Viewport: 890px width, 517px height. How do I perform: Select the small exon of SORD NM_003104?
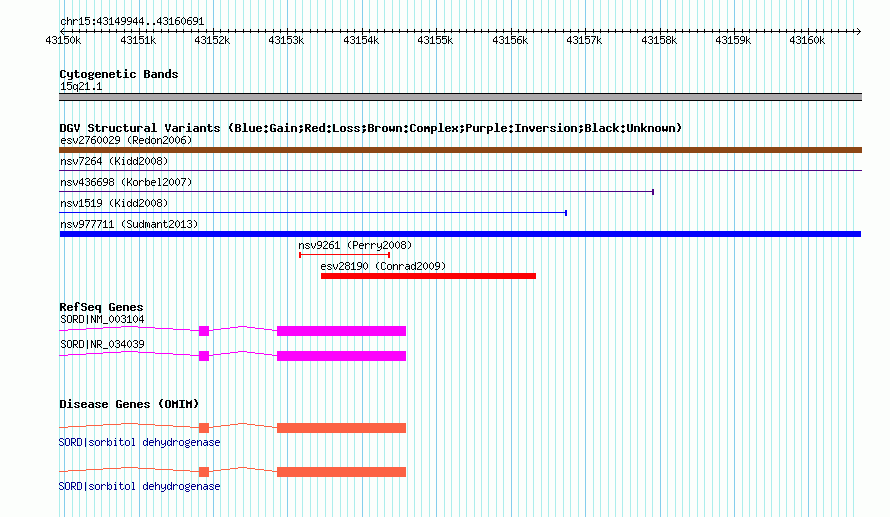[204, 331]
